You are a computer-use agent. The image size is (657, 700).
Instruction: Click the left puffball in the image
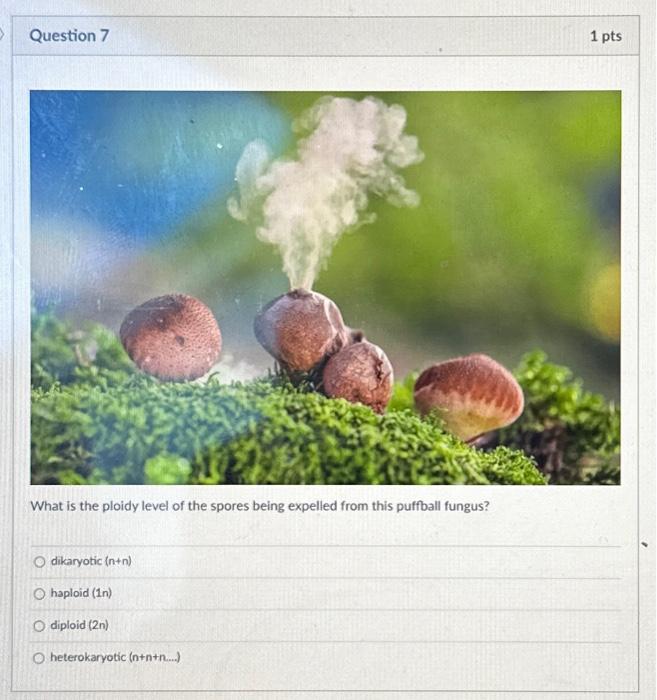pyautogui.click(x=171, y=338)
